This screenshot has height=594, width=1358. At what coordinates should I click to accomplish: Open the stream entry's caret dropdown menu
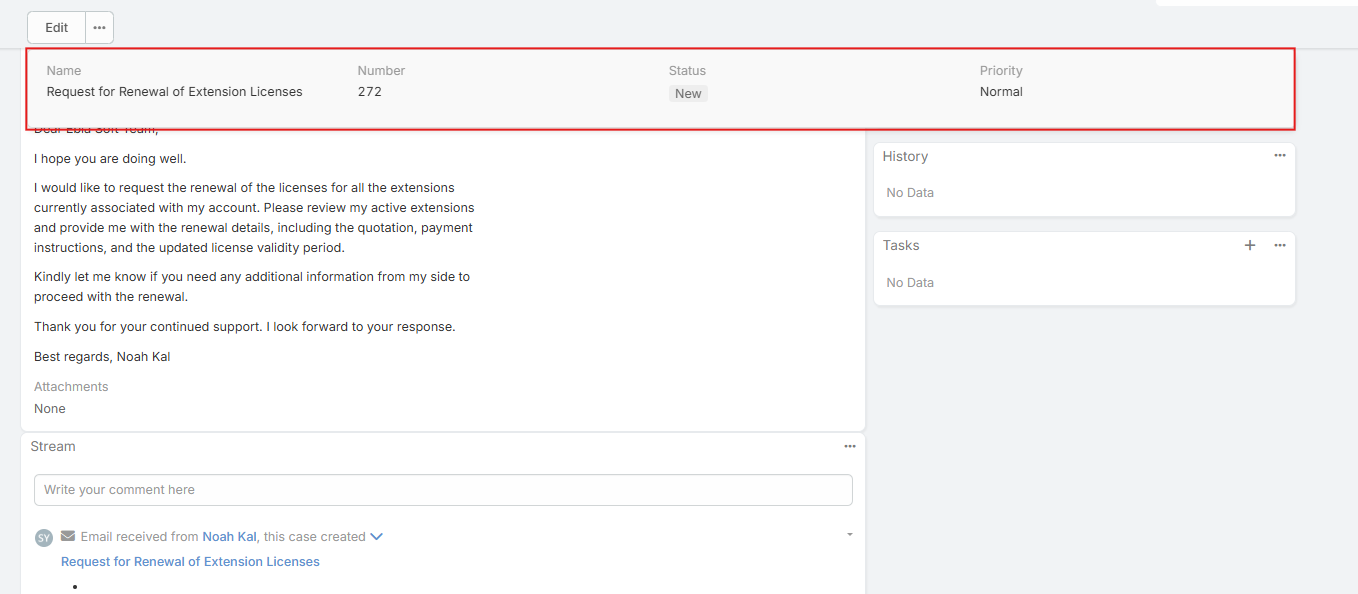pos(849,535)
